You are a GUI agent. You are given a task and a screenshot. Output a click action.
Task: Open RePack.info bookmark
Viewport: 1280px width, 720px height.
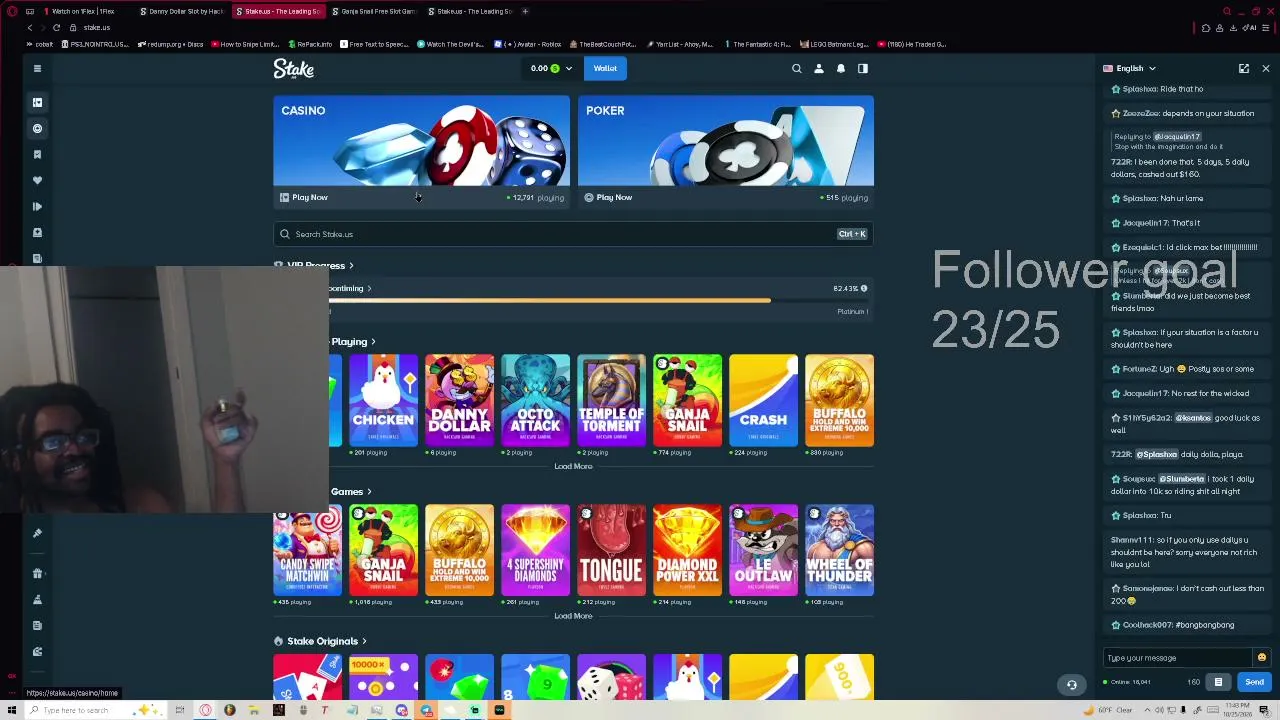tap(310, 44)
